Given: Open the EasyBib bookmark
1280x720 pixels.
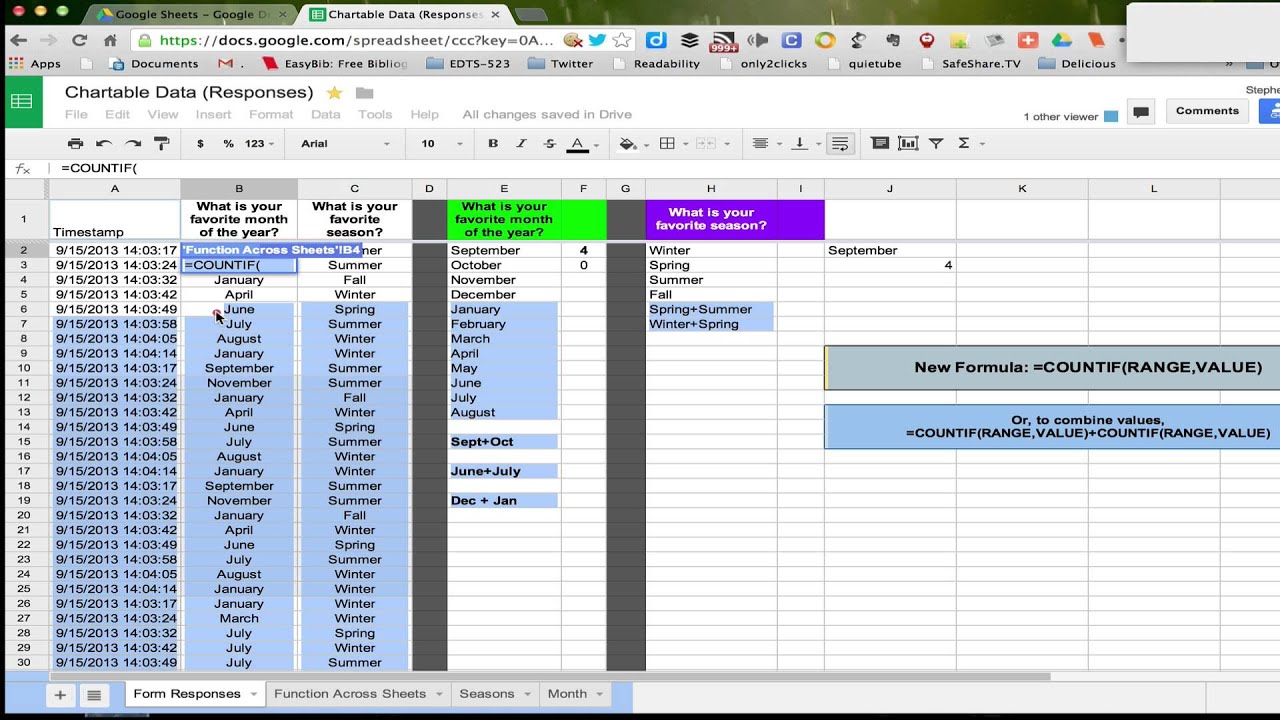Looking at the screenshot, I should [334, 63].
